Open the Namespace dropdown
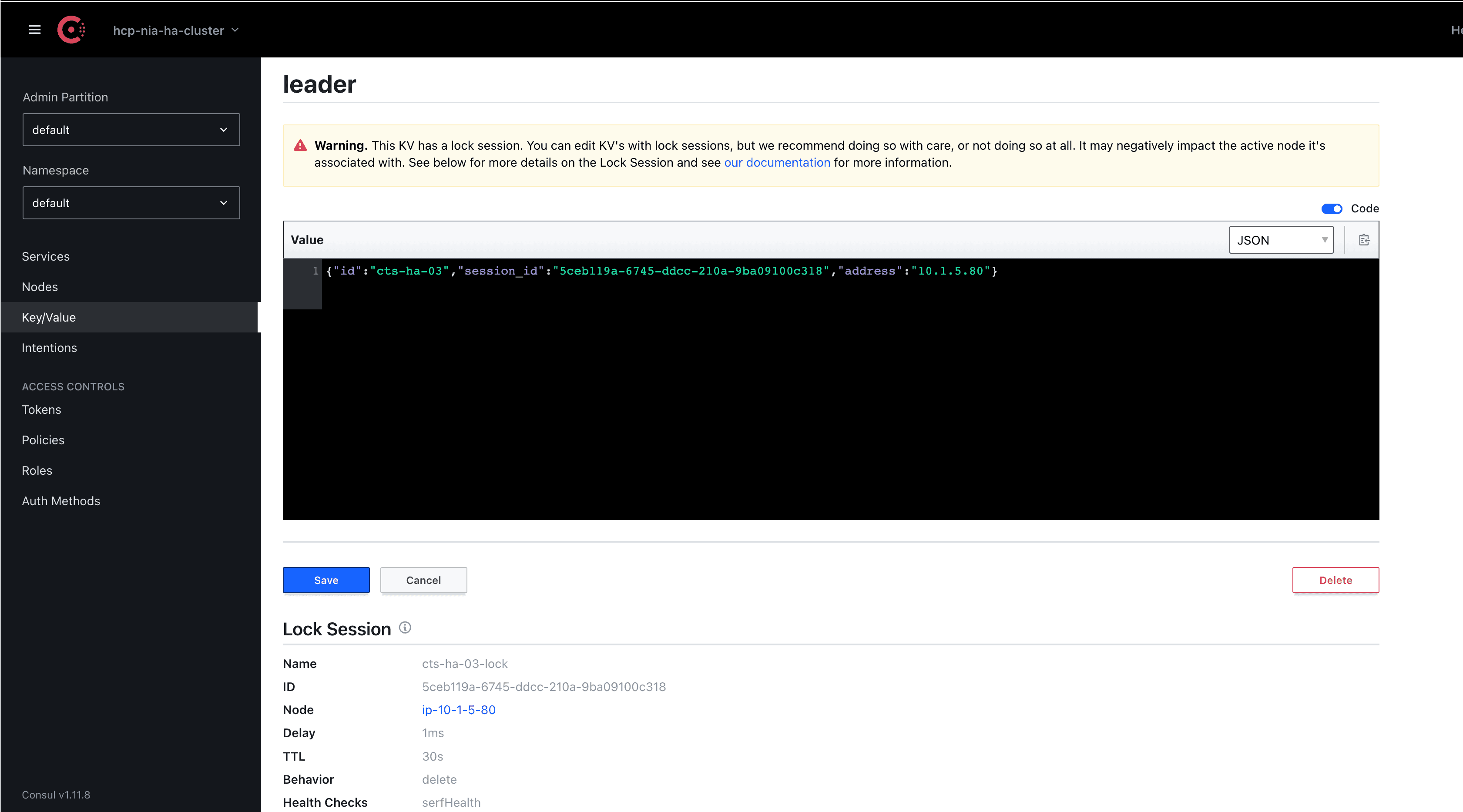 [x=131, y=203]
